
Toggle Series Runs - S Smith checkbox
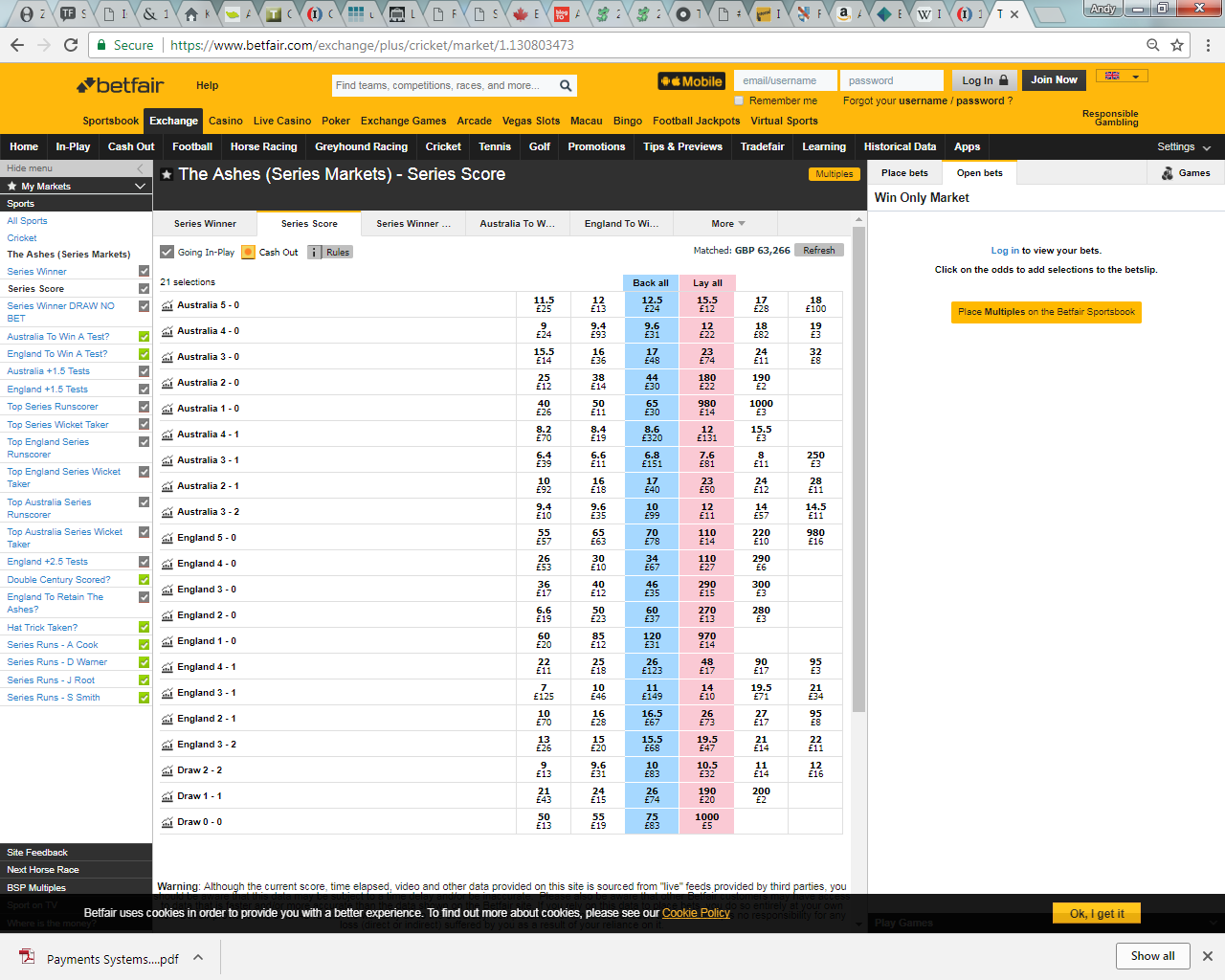click(144, 698)
